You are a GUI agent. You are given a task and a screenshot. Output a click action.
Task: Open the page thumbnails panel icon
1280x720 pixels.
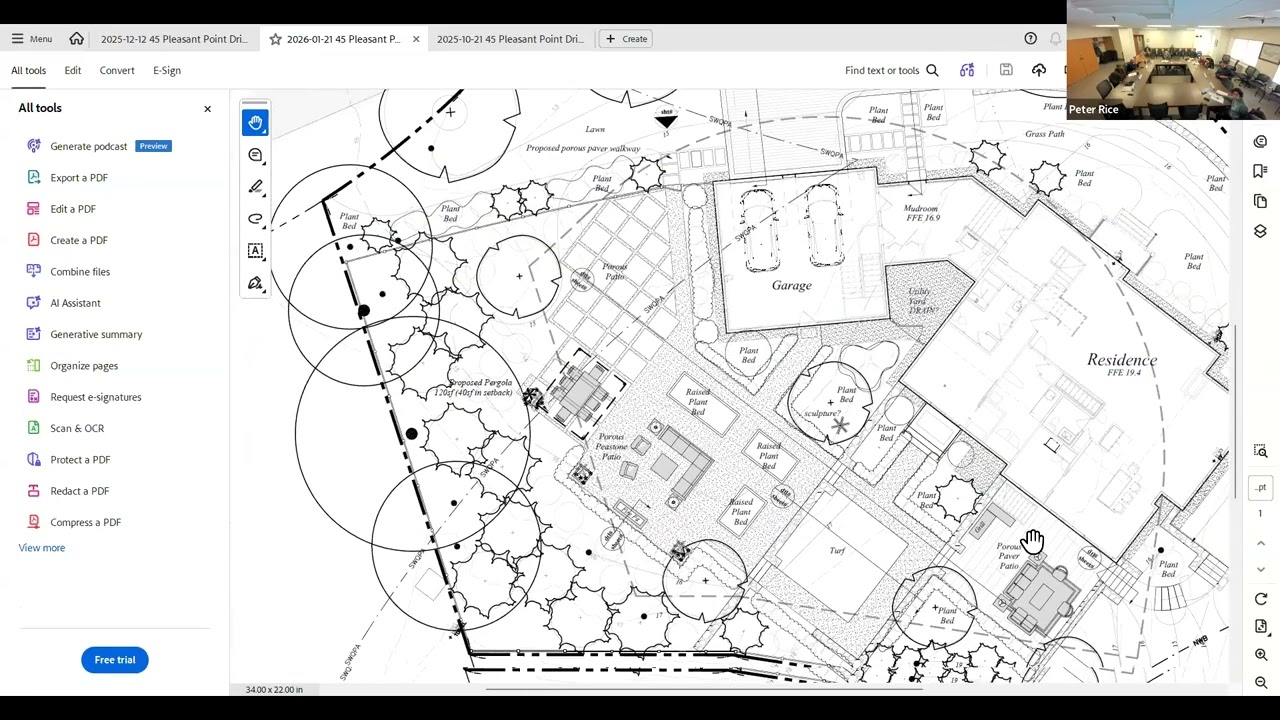(x=1260, y=201)
